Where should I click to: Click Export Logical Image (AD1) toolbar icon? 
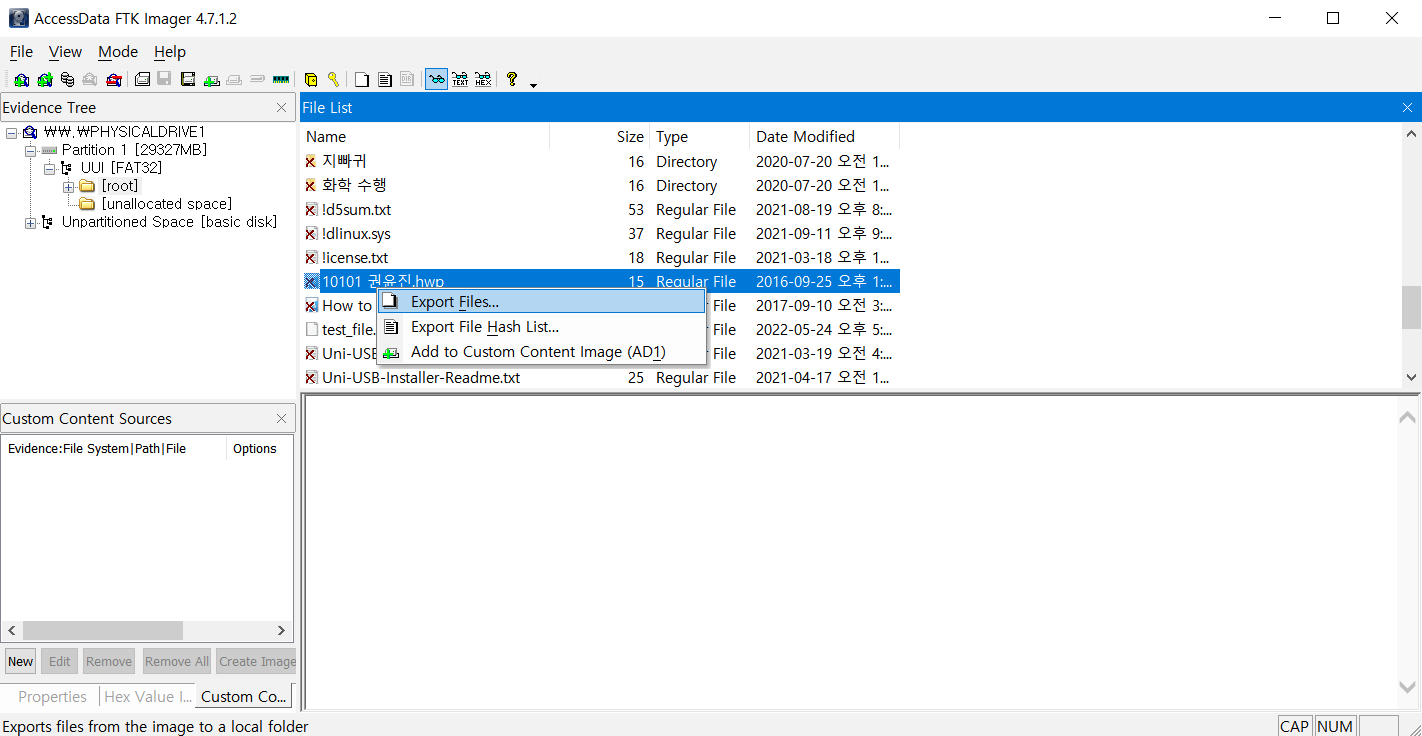coord(187,80)
